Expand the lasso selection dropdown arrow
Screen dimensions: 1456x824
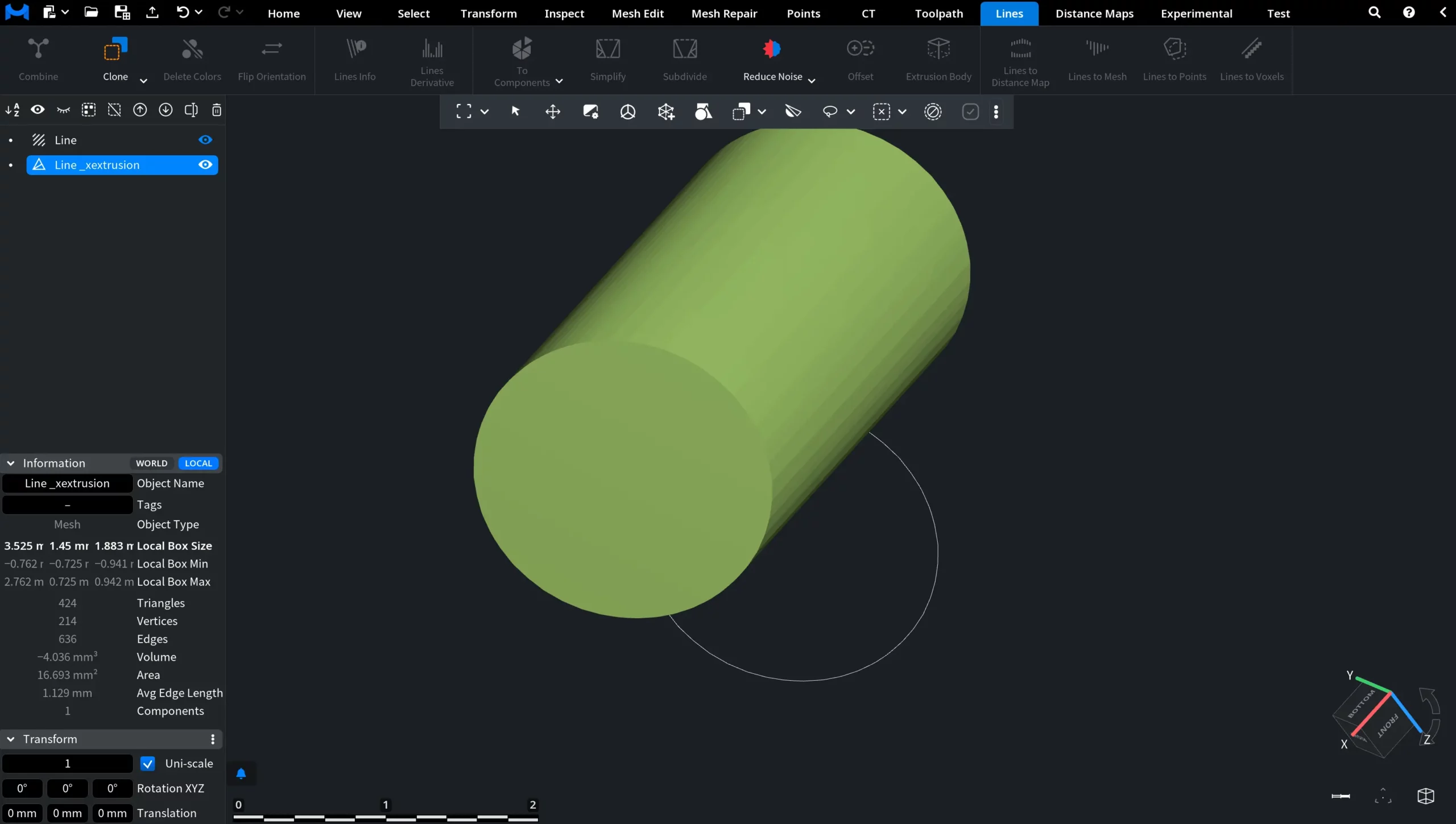851,112
